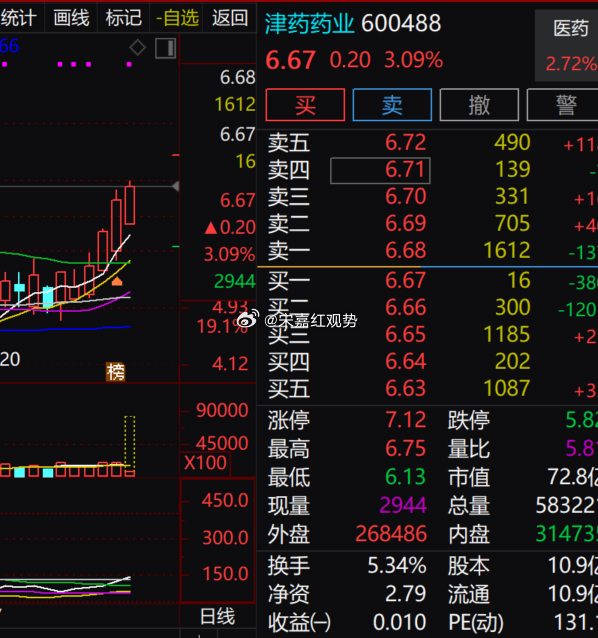Click stock code 600488
Image resolution: width=598 pixels, height=638 pixels.
point(401,24)
